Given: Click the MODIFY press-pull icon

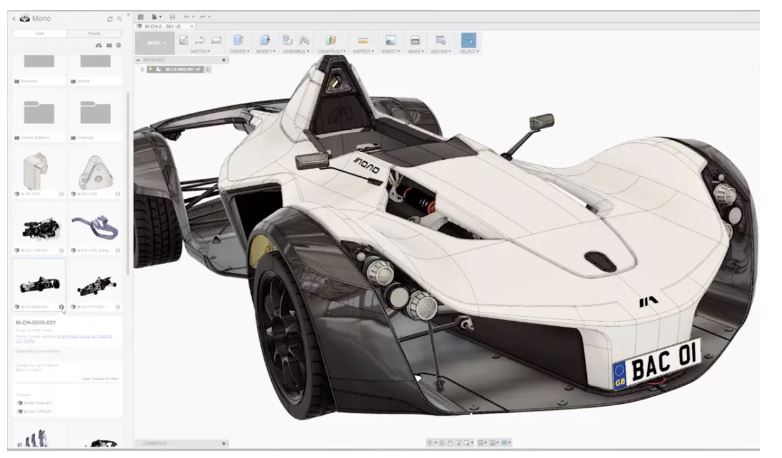Looking at the screenshot, I should coord(265,40).
